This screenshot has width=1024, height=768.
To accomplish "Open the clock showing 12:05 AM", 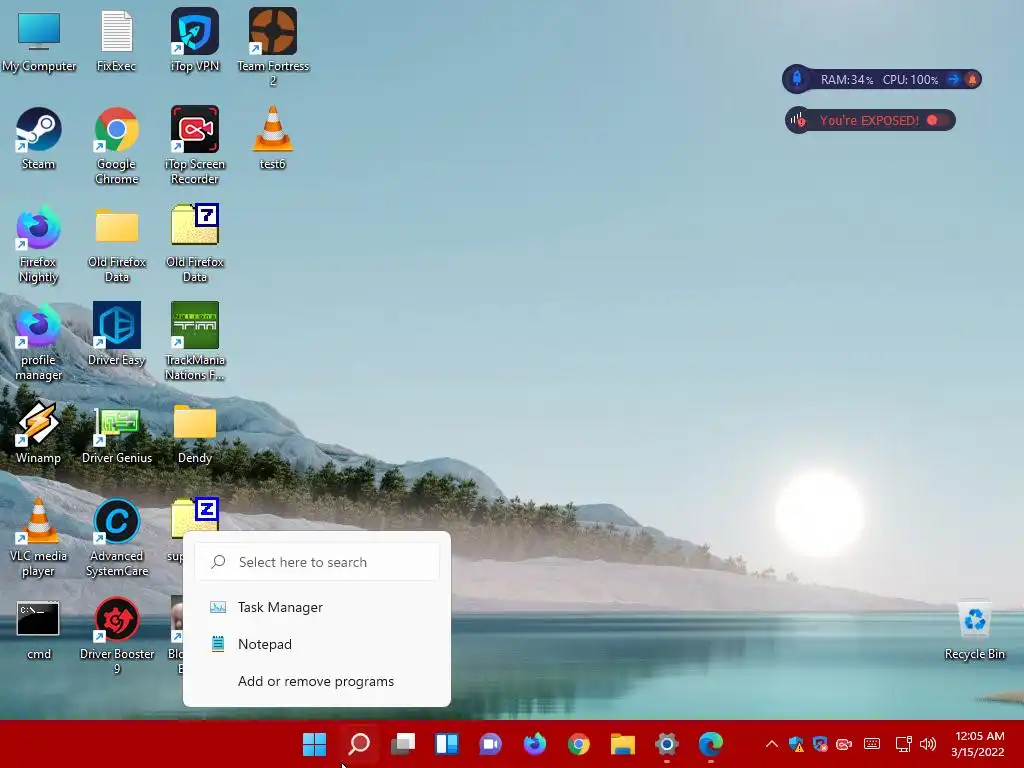I will [x=978, y=744].
